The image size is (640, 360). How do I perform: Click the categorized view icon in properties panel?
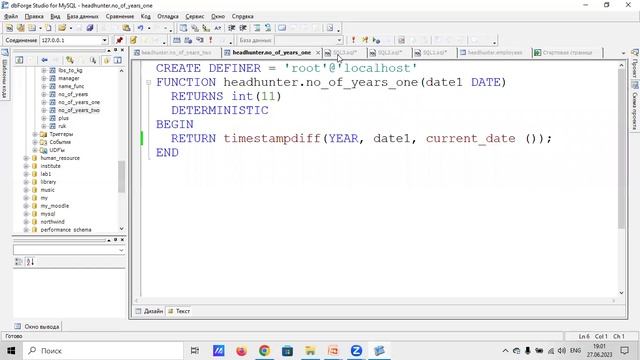(x=19, y=262)
